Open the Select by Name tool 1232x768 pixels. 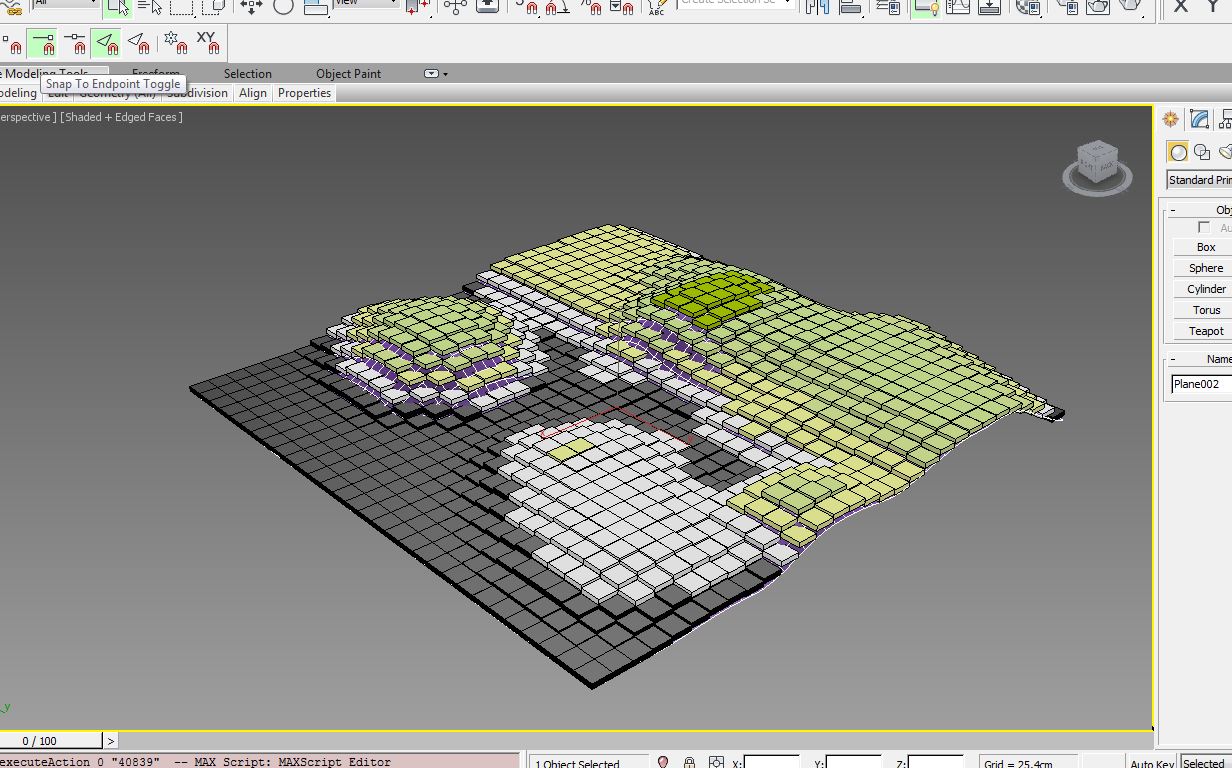point(149,7)
